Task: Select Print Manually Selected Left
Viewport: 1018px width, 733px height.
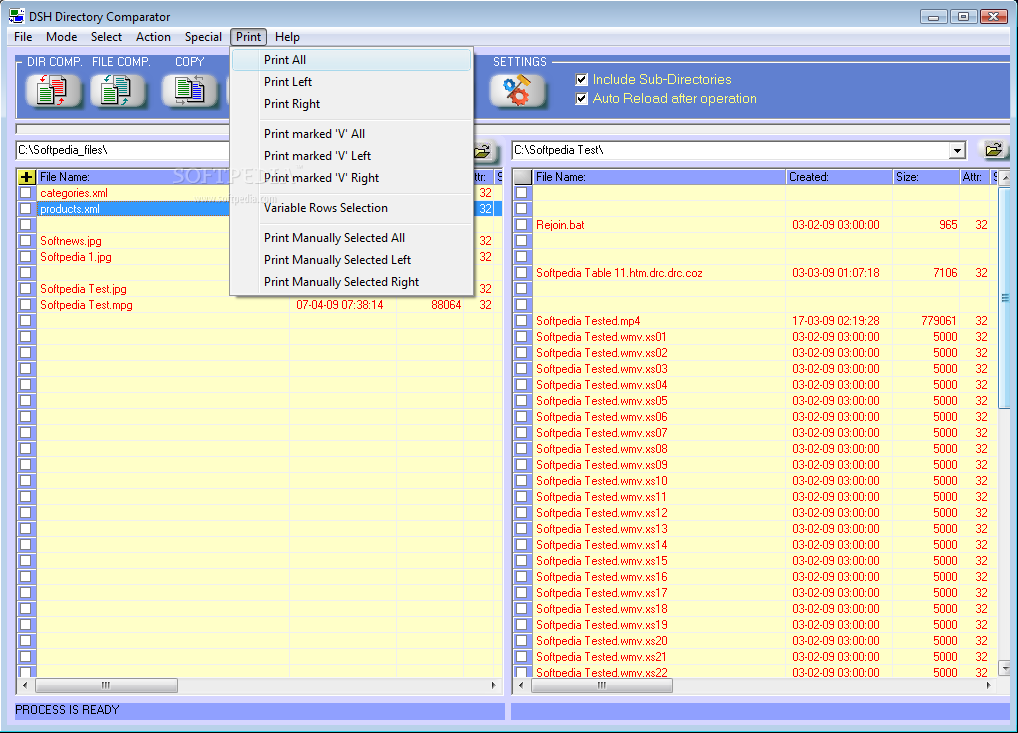Action: point(351,260)
